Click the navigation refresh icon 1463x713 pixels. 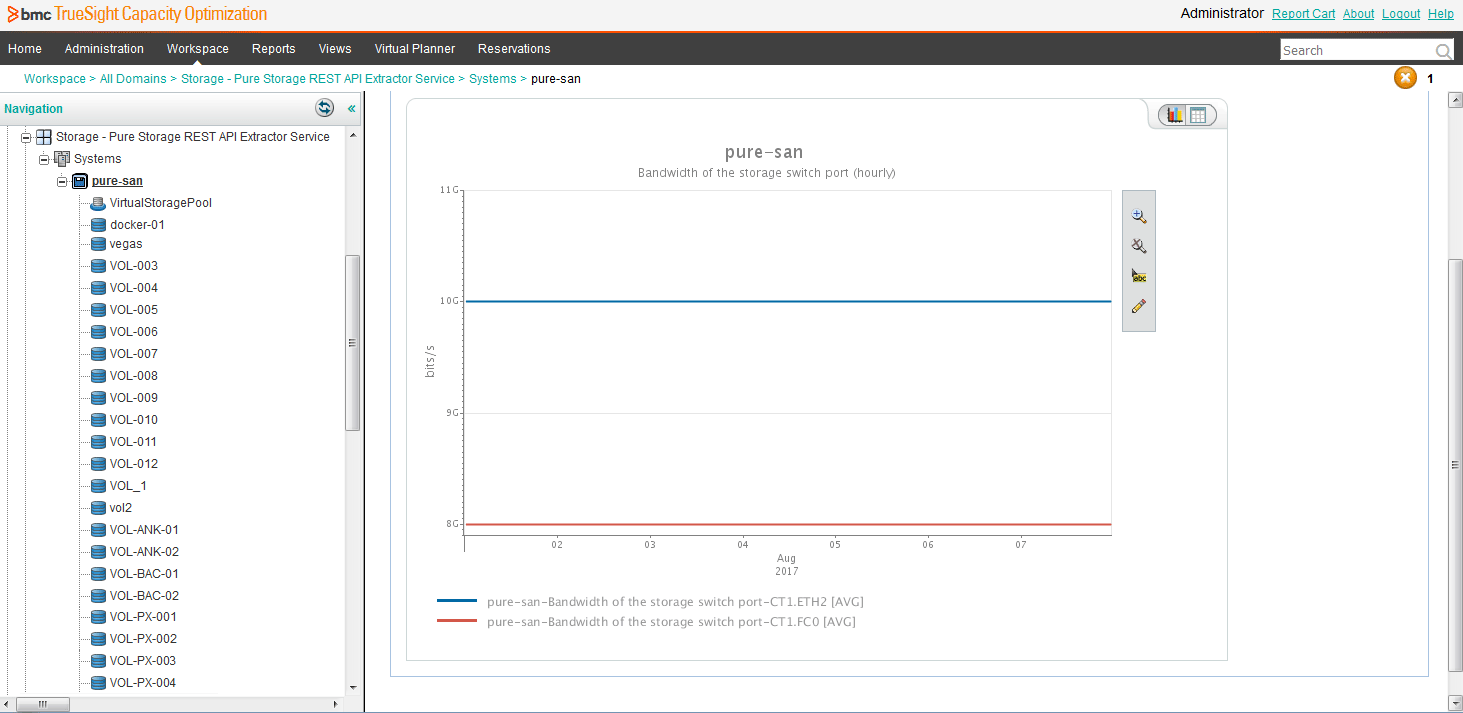324,108
